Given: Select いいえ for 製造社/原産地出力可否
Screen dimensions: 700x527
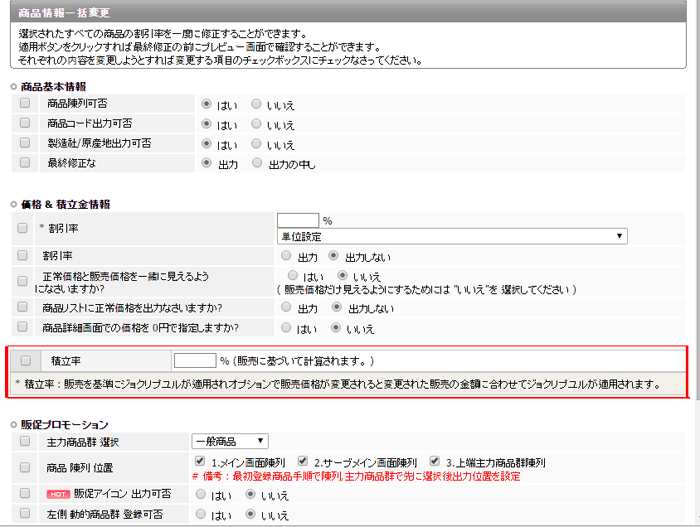Looking at the screenshot, I should click(x=257, y=144).
